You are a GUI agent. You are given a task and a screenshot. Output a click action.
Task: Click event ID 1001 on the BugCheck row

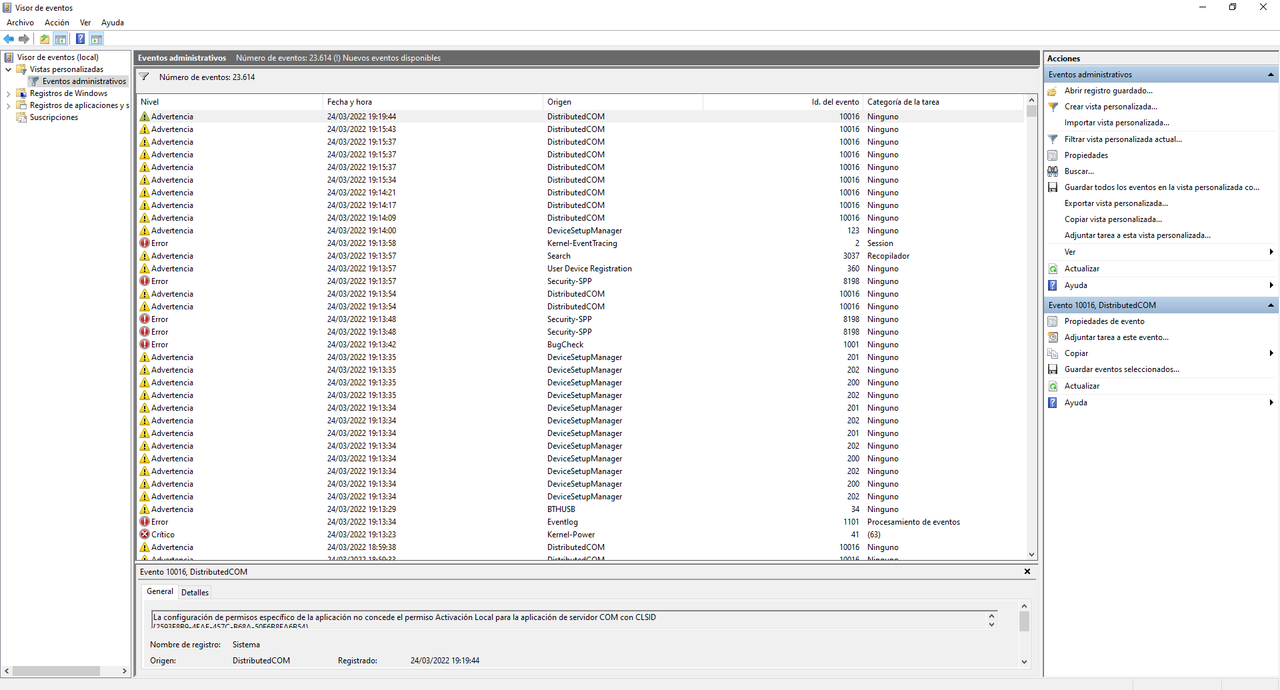[x=850, y=344]
